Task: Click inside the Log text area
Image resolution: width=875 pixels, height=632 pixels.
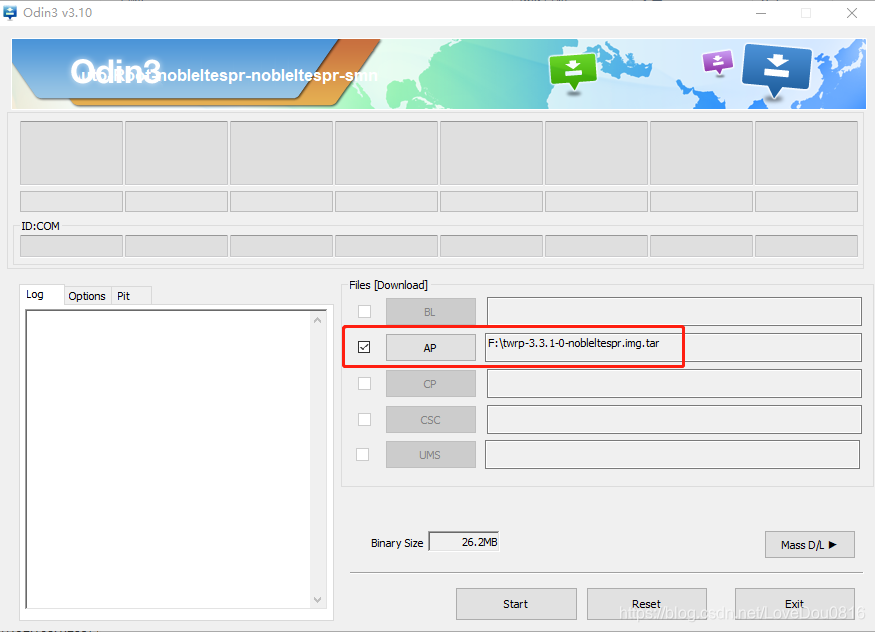Action: tap(169, 459)
